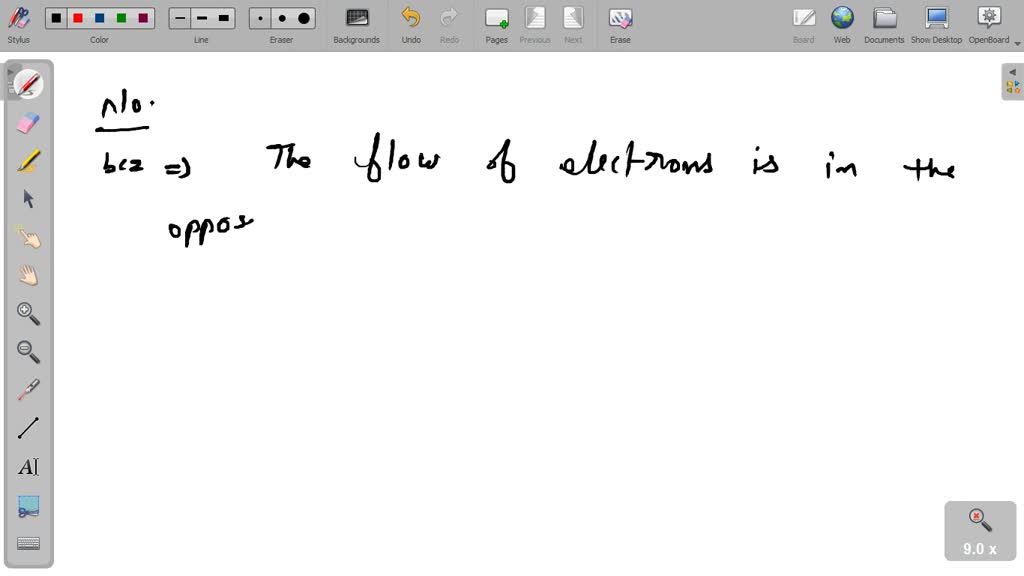Select the pen tool in left palette
The height and width of the screenshot is (576, 1024).
pyautogui.click(x=28, y=84)
